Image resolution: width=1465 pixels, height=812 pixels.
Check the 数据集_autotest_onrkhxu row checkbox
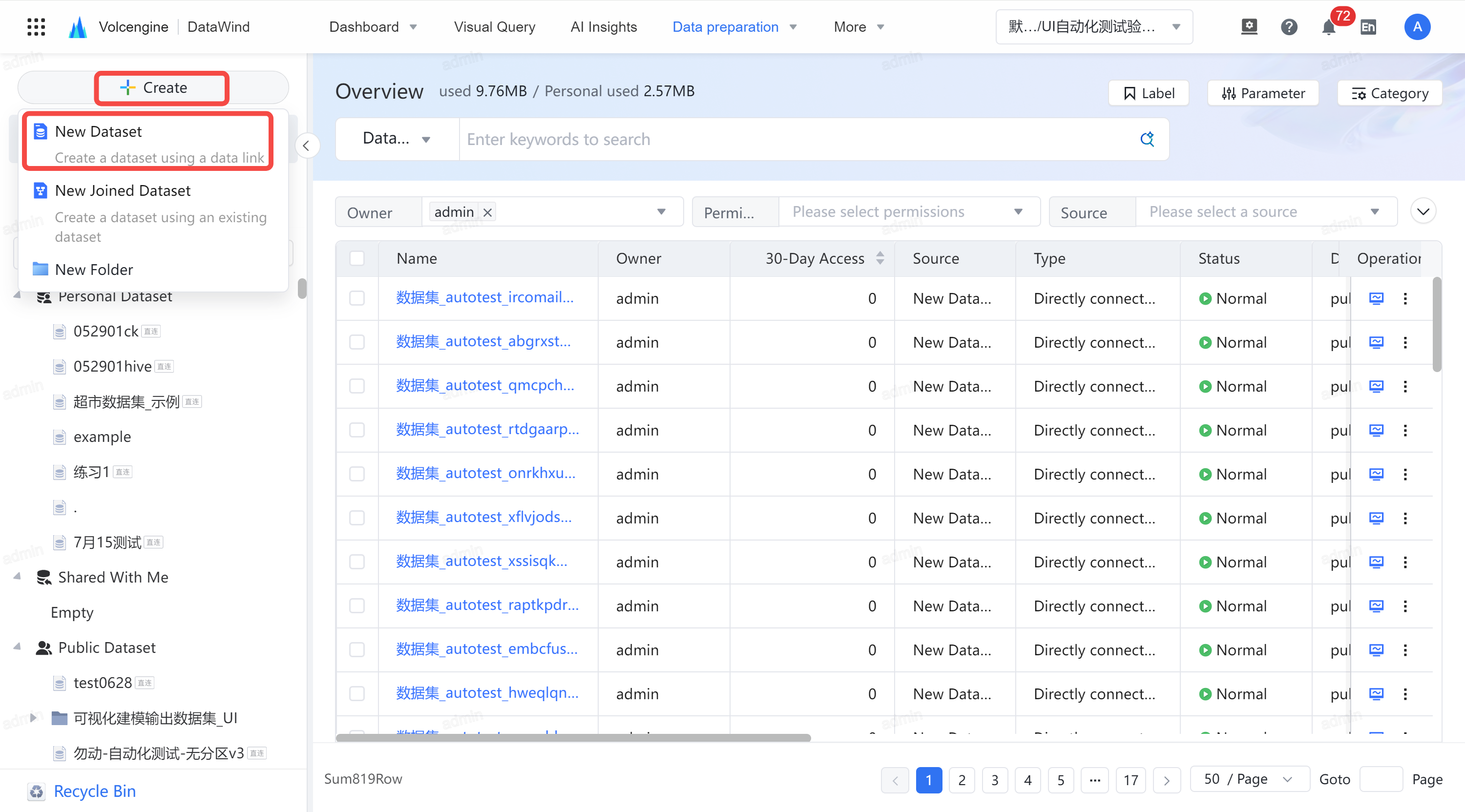356,474
